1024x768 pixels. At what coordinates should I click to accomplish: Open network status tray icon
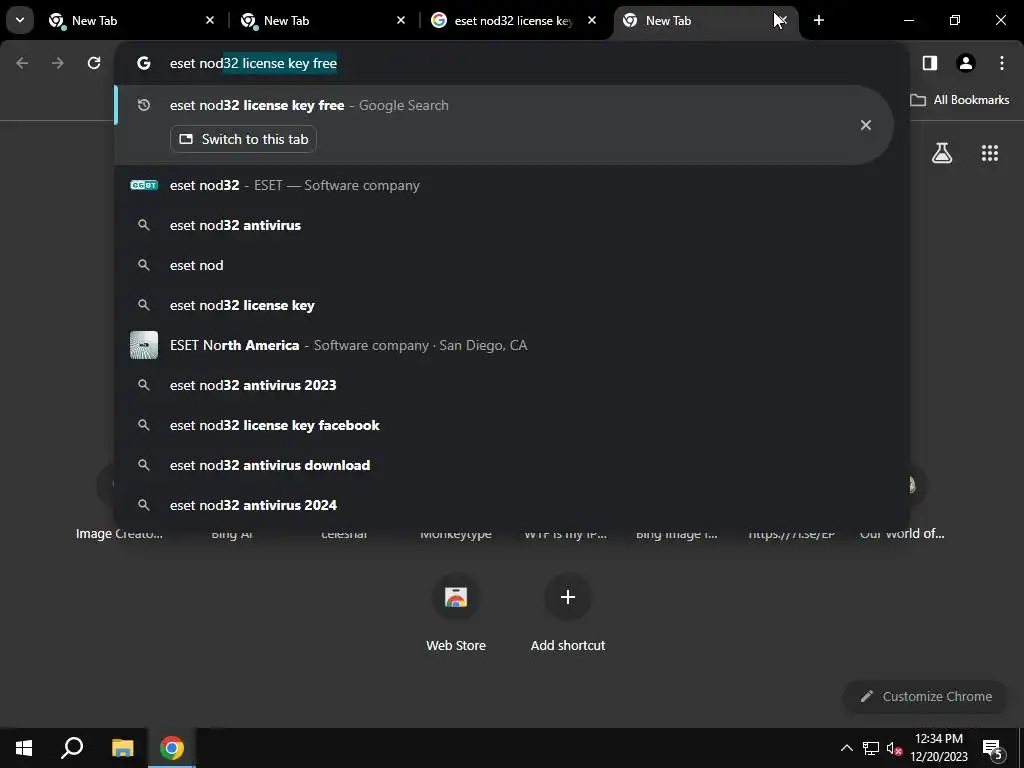click(871, 748)
